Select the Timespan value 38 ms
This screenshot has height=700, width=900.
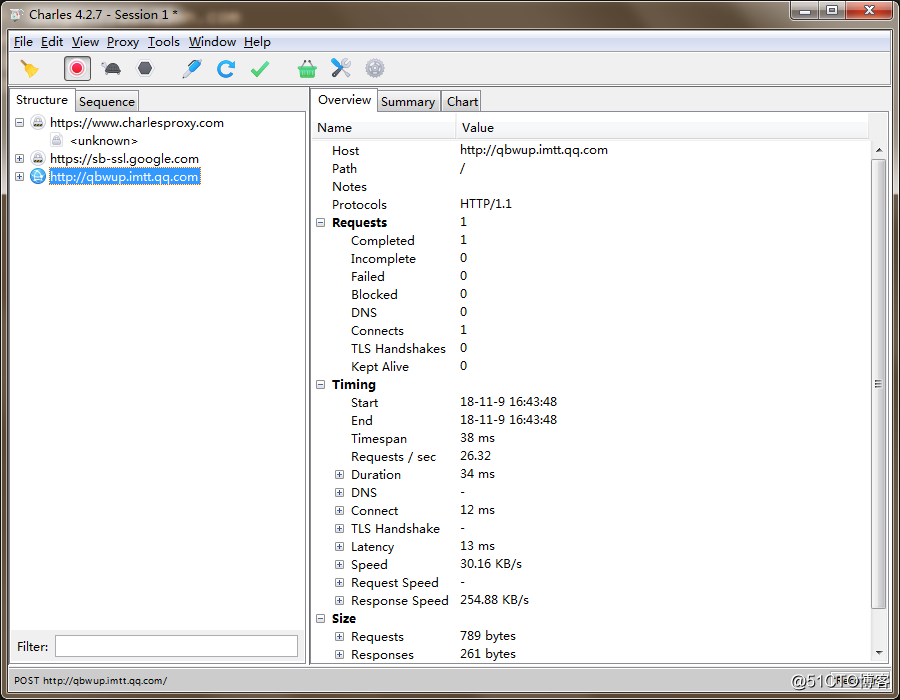click(x=477, y=438)
